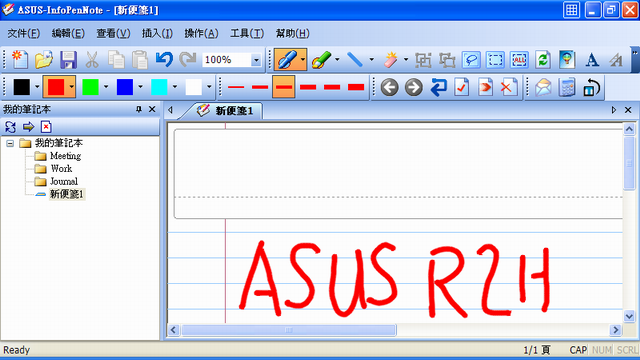Collapse the 我的筆記本 tree root
The height and width of the screenshot is (360, 640).
[10, 143]
